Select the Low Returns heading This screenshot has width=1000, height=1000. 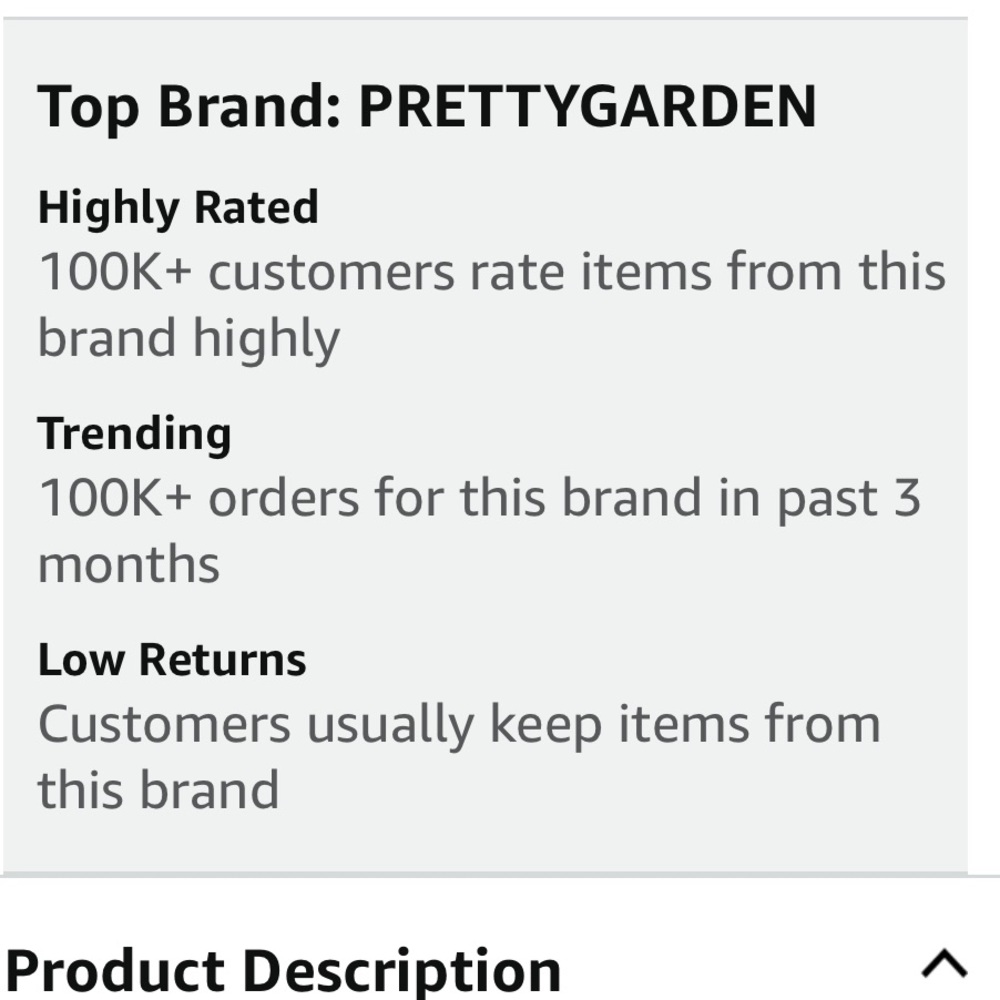click(x=172, y=660)
